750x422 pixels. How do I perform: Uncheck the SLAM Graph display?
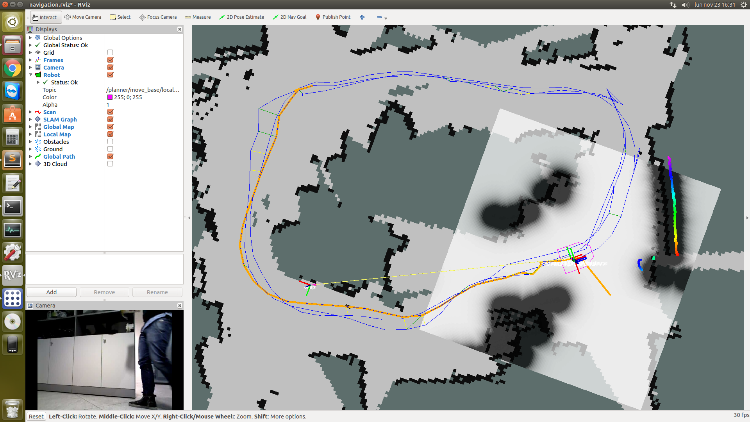click(110, 119)
